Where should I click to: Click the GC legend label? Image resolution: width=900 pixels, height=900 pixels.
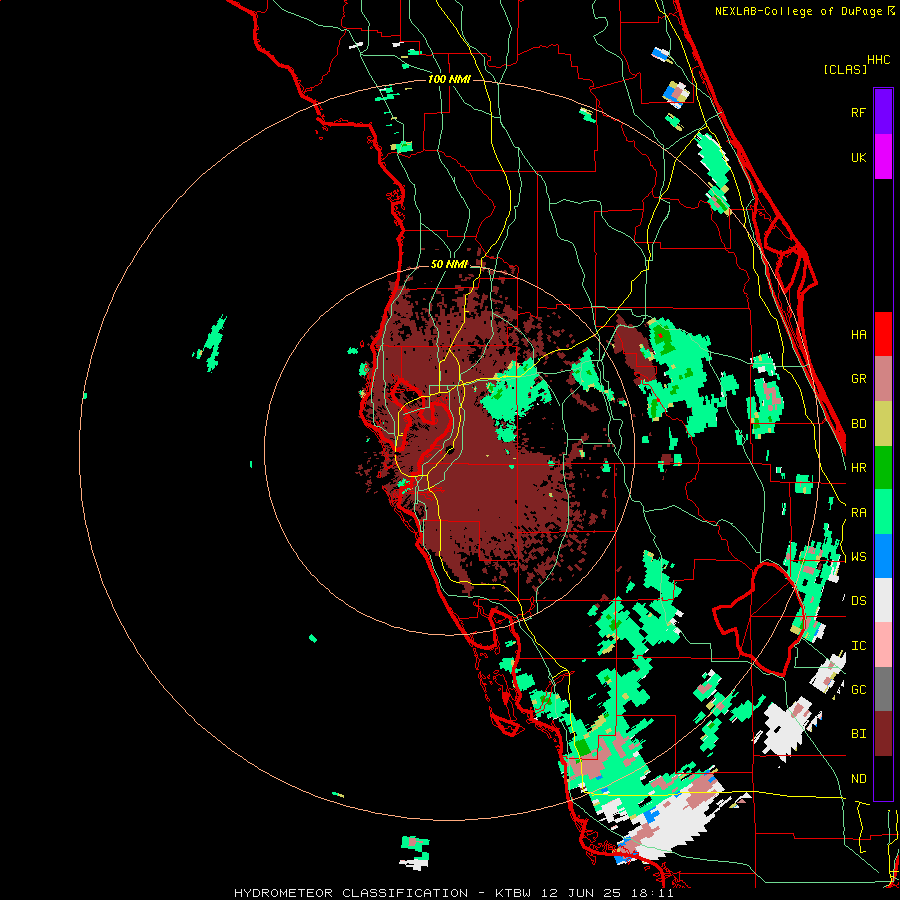coord(858,689)
